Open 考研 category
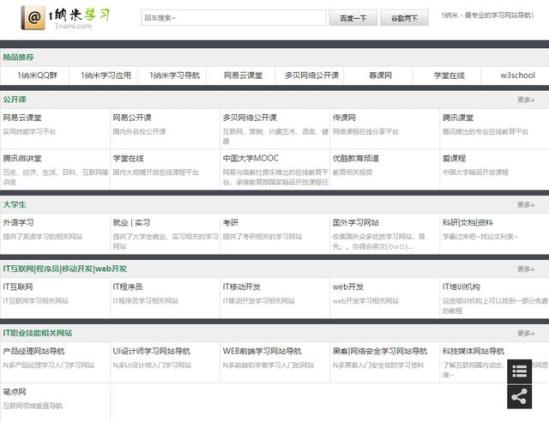 coord(230,222)
